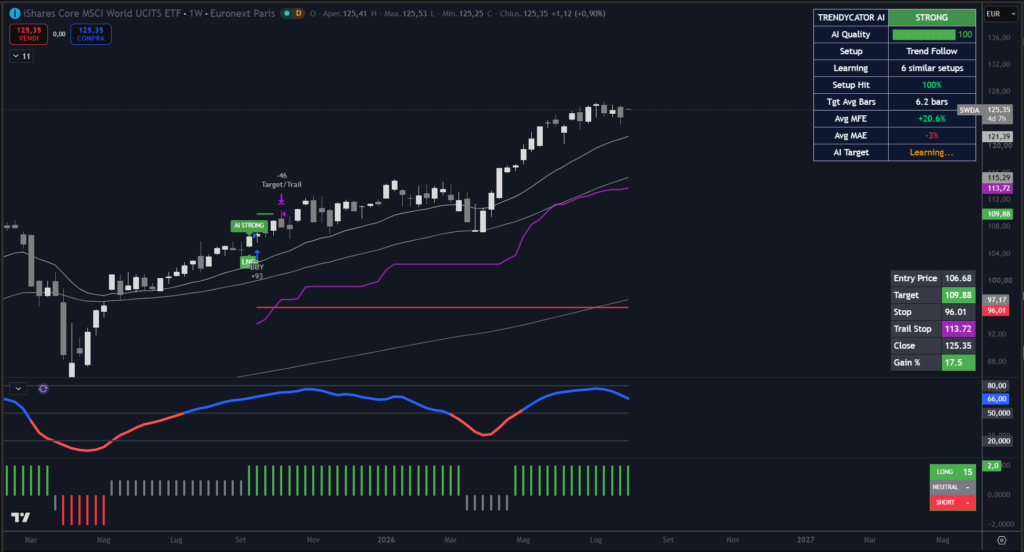The image size is (1024, 552).
Task: Click Euronext Paris in the chart title
Action: (x=242, y=13)
